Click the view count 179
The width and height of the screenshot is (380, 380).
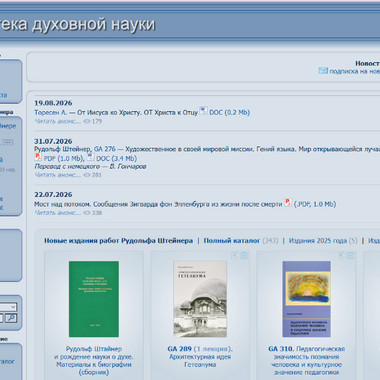pyautogui.click(x=97, y=121)
